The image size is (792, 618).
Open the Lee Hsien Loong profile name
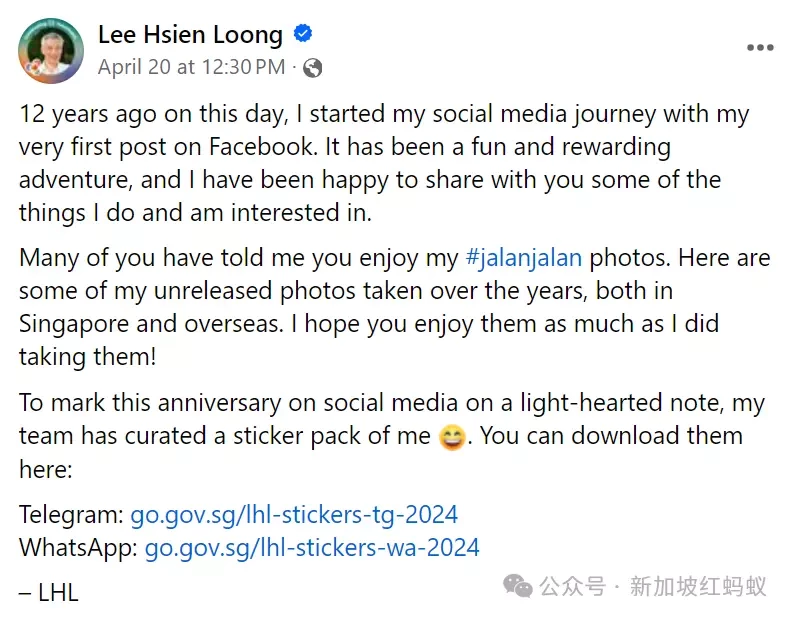coord(190,34)
